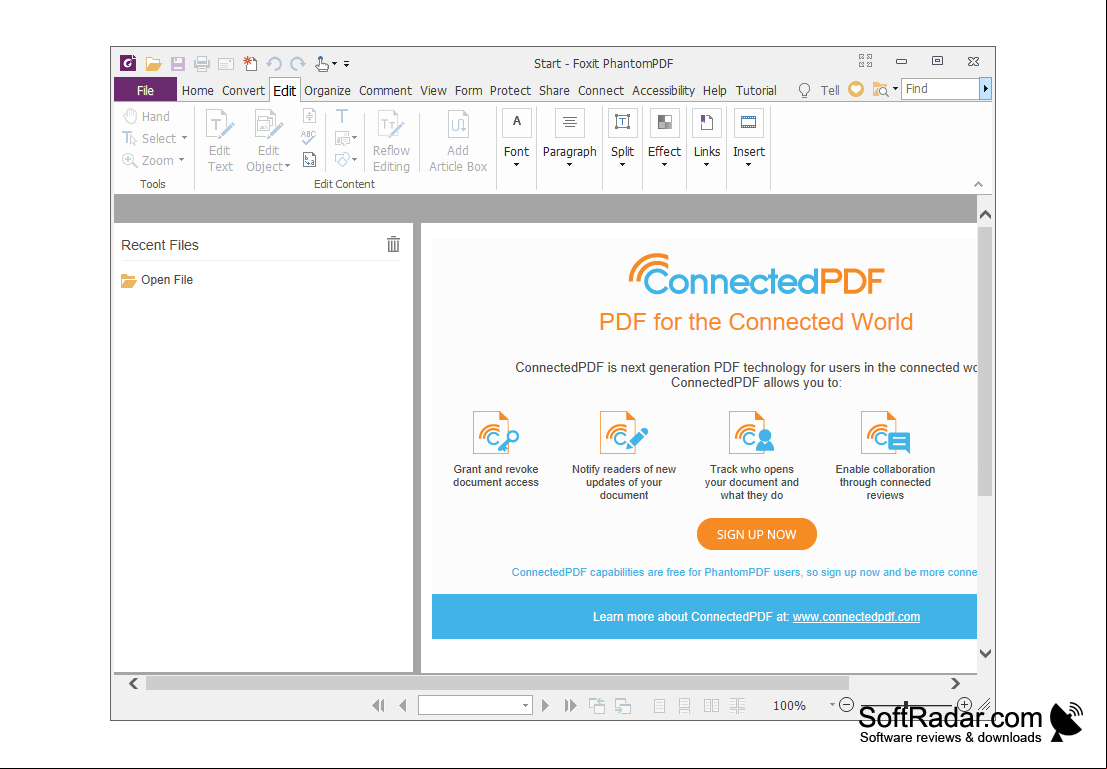Click the advanced search folder icon
Screen dimensions: 1107x769
tap(880, 90)
